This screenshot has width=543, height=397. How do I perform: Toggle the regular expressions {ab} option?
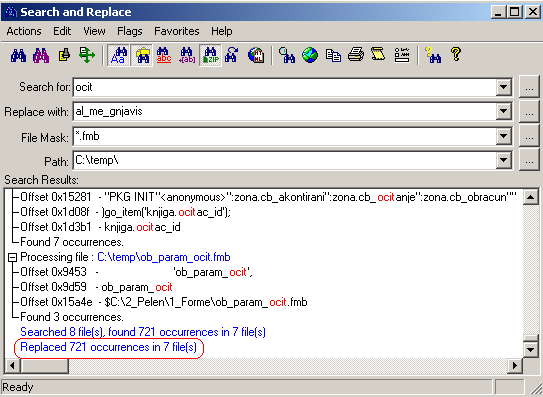tap(187, 55)
